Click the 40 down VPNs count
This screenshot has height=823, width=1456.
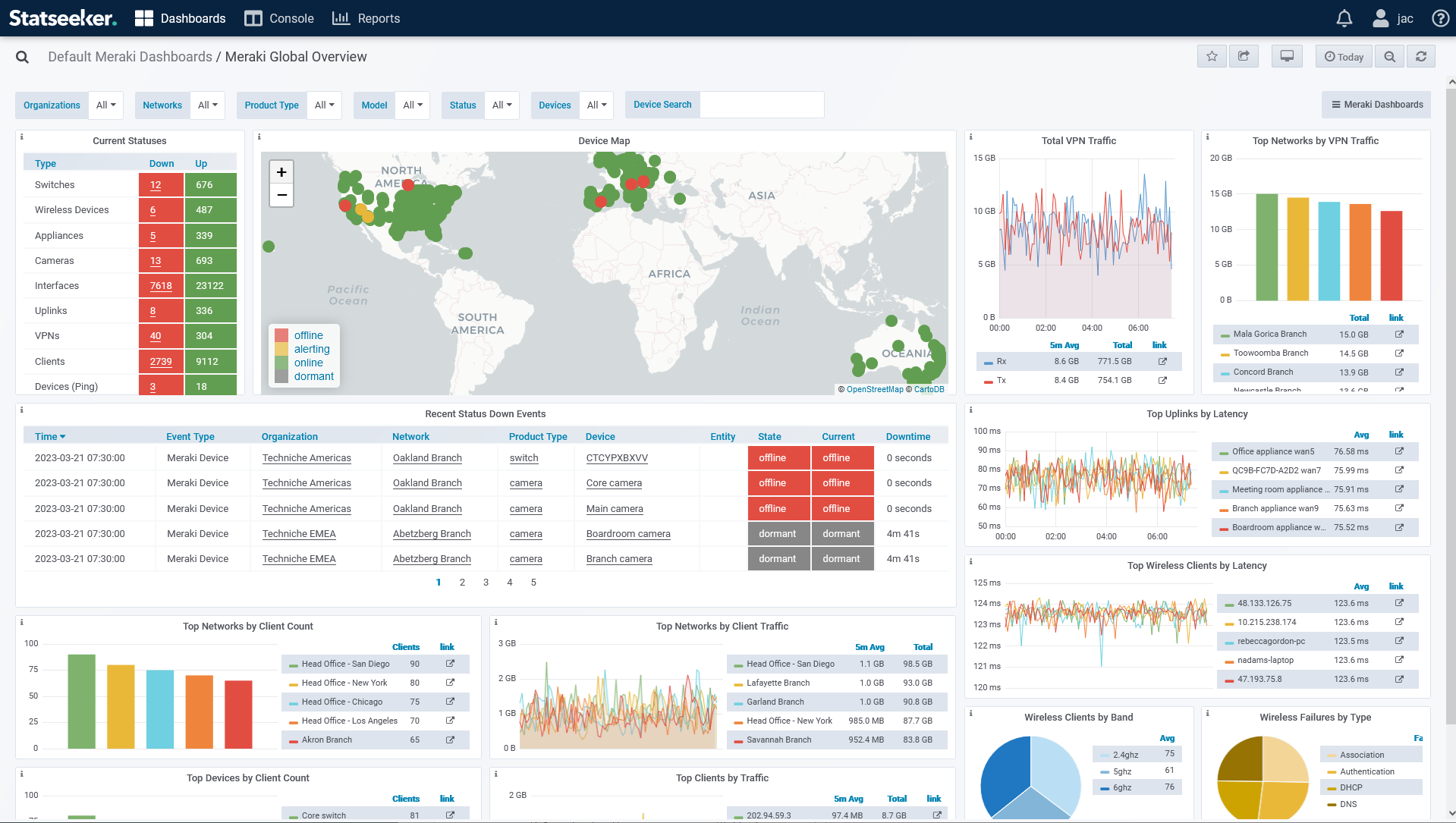156,336
